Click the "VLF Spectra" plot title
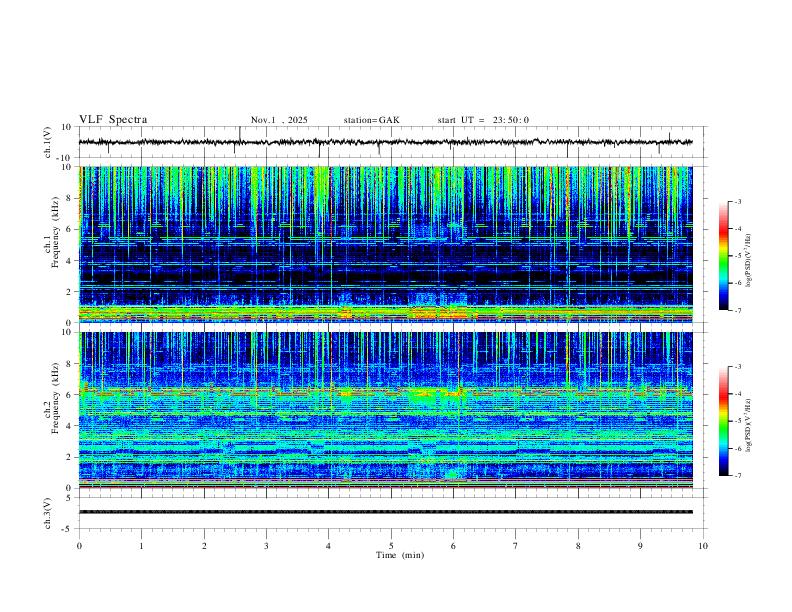Image resolution: width=792 pixels, height=612 pixels. 113,120
